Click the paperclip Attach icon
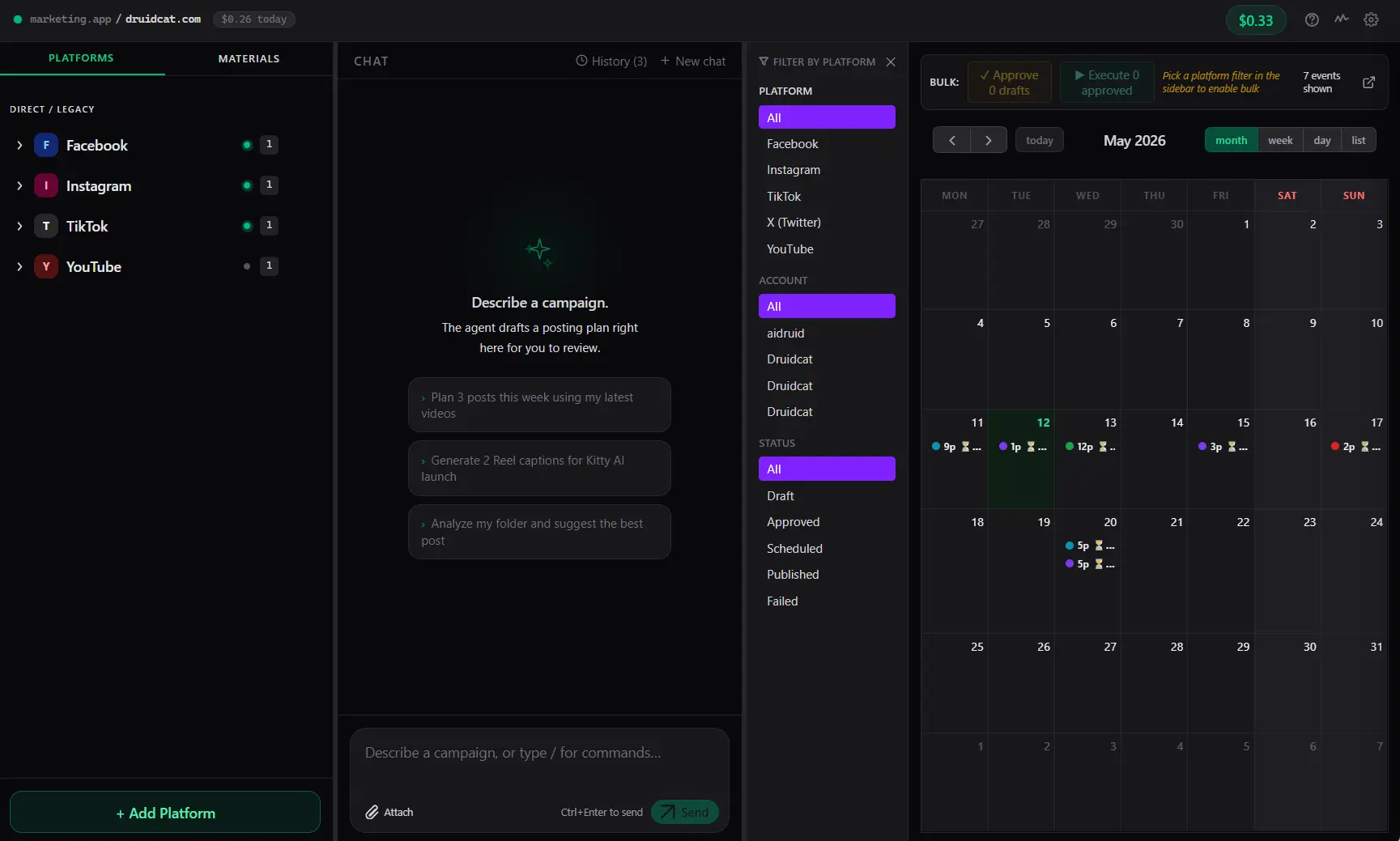1400x841 pixels. tap(372, 812)
